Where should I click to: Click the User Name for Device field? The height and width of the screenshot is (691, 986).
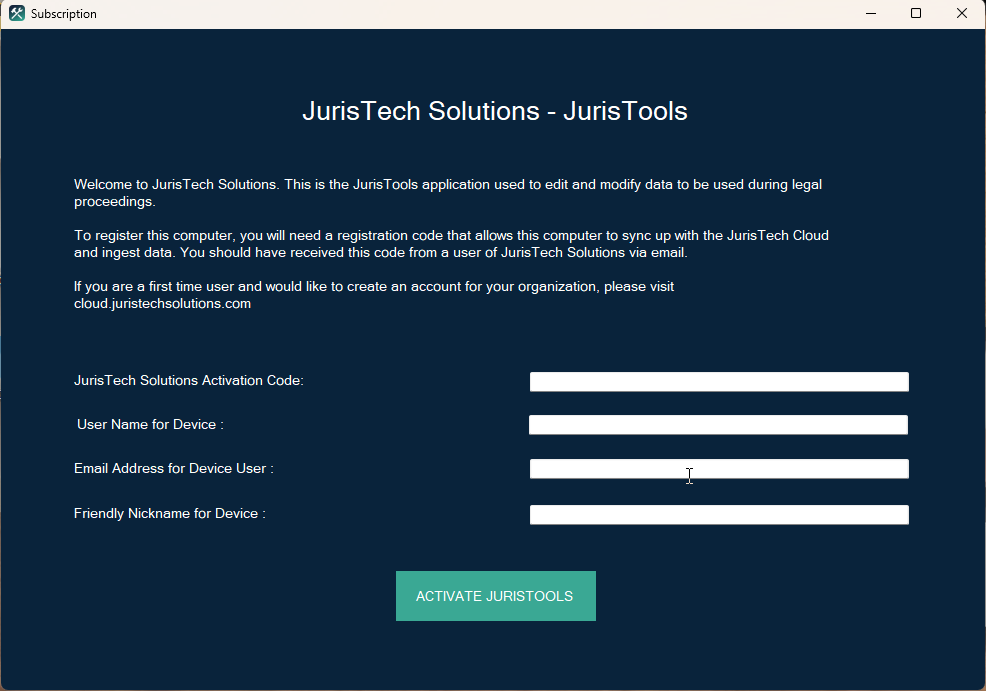pyautogui.click(x=718, y=425)
